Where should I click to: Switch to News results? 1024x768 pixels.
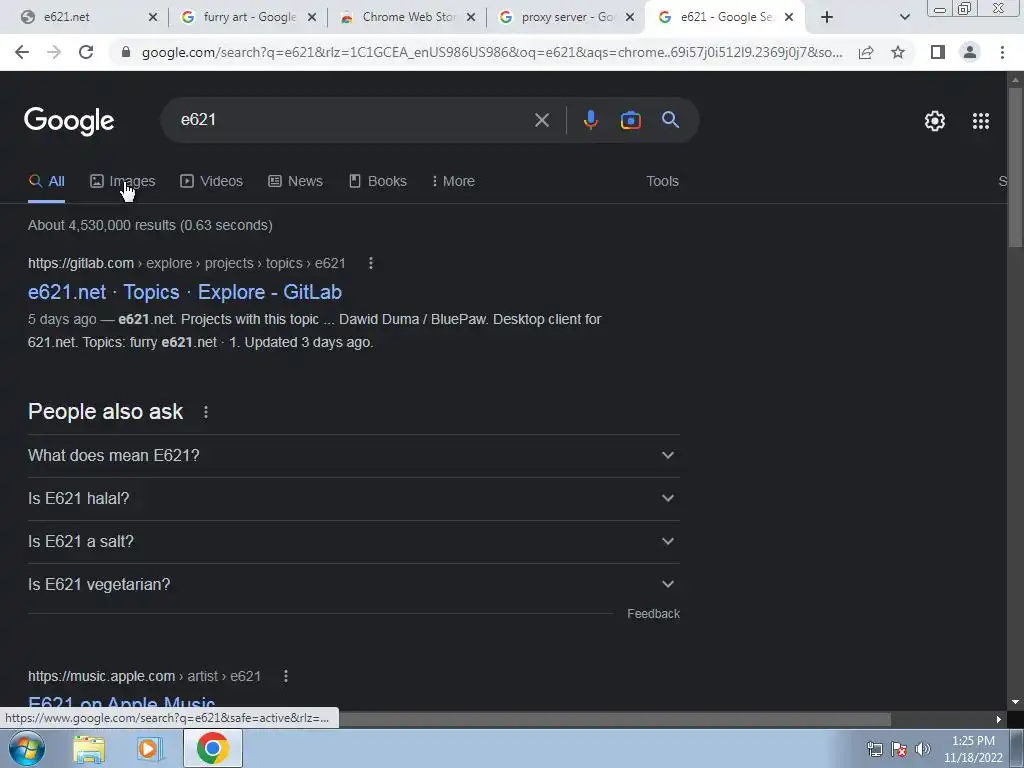pos(295,181)
